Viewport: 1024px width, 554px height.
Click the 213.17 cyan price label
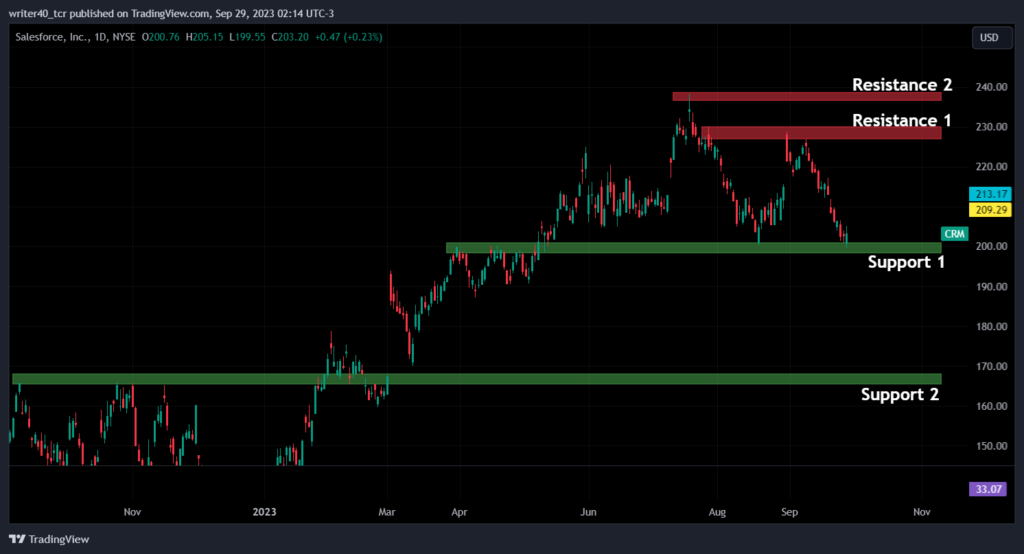(990, 194)
